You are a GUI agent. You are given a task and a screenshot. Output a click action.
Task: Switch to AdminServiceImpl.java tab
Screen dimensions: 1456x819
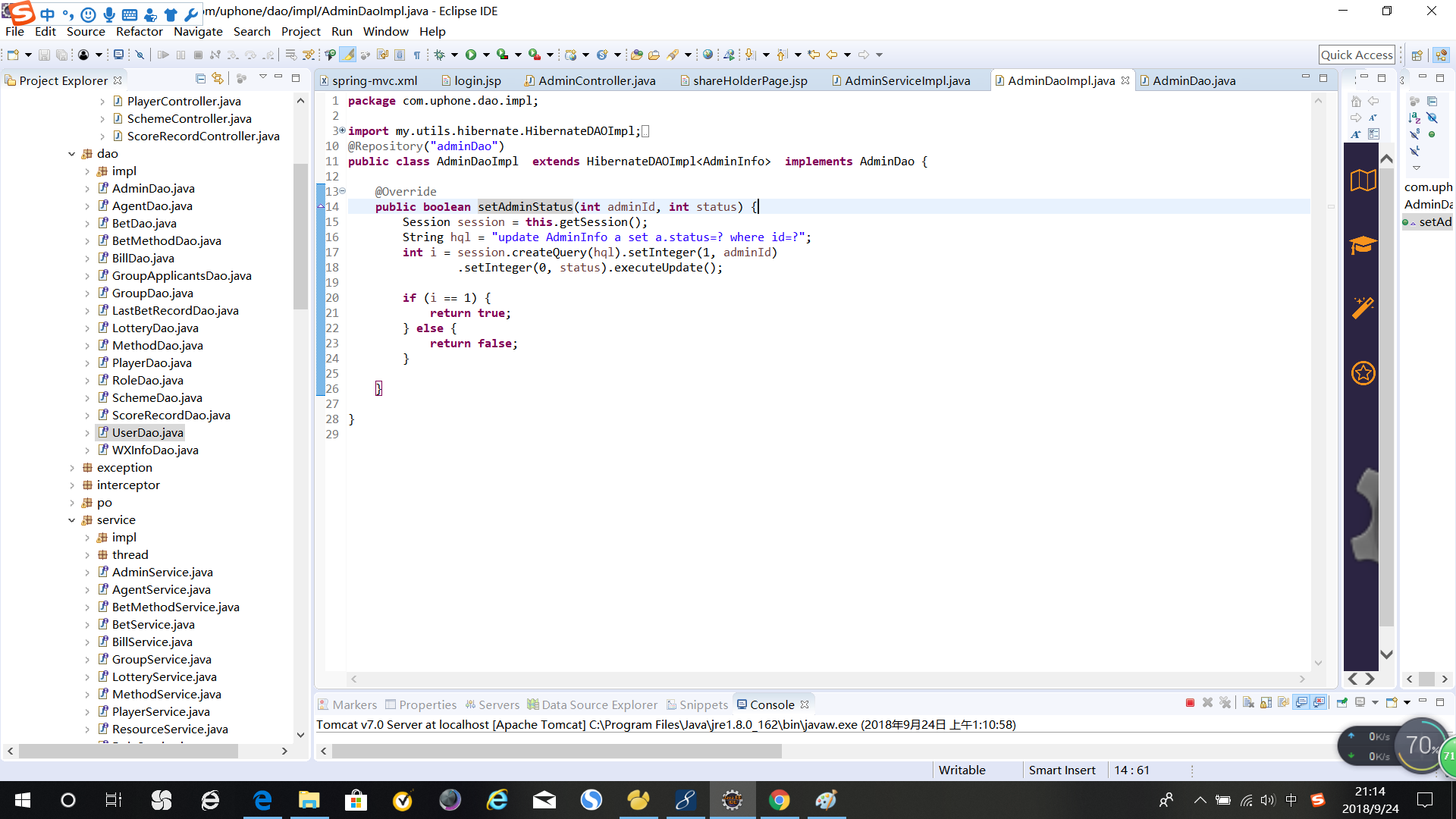coord(900,80)
